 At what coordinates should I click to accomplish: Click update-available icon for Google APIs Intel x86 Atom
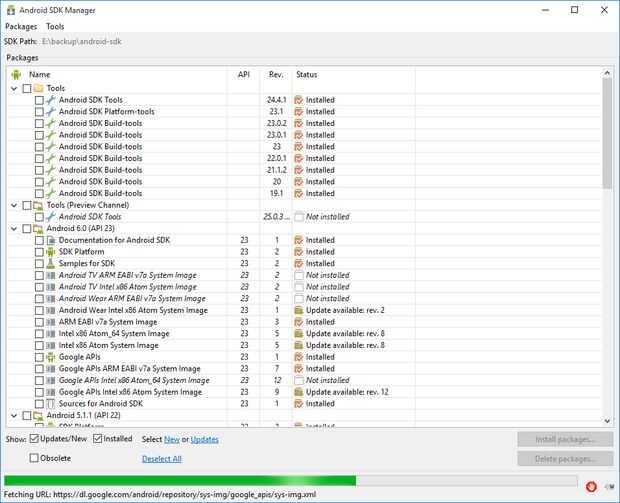click(299, 392)
